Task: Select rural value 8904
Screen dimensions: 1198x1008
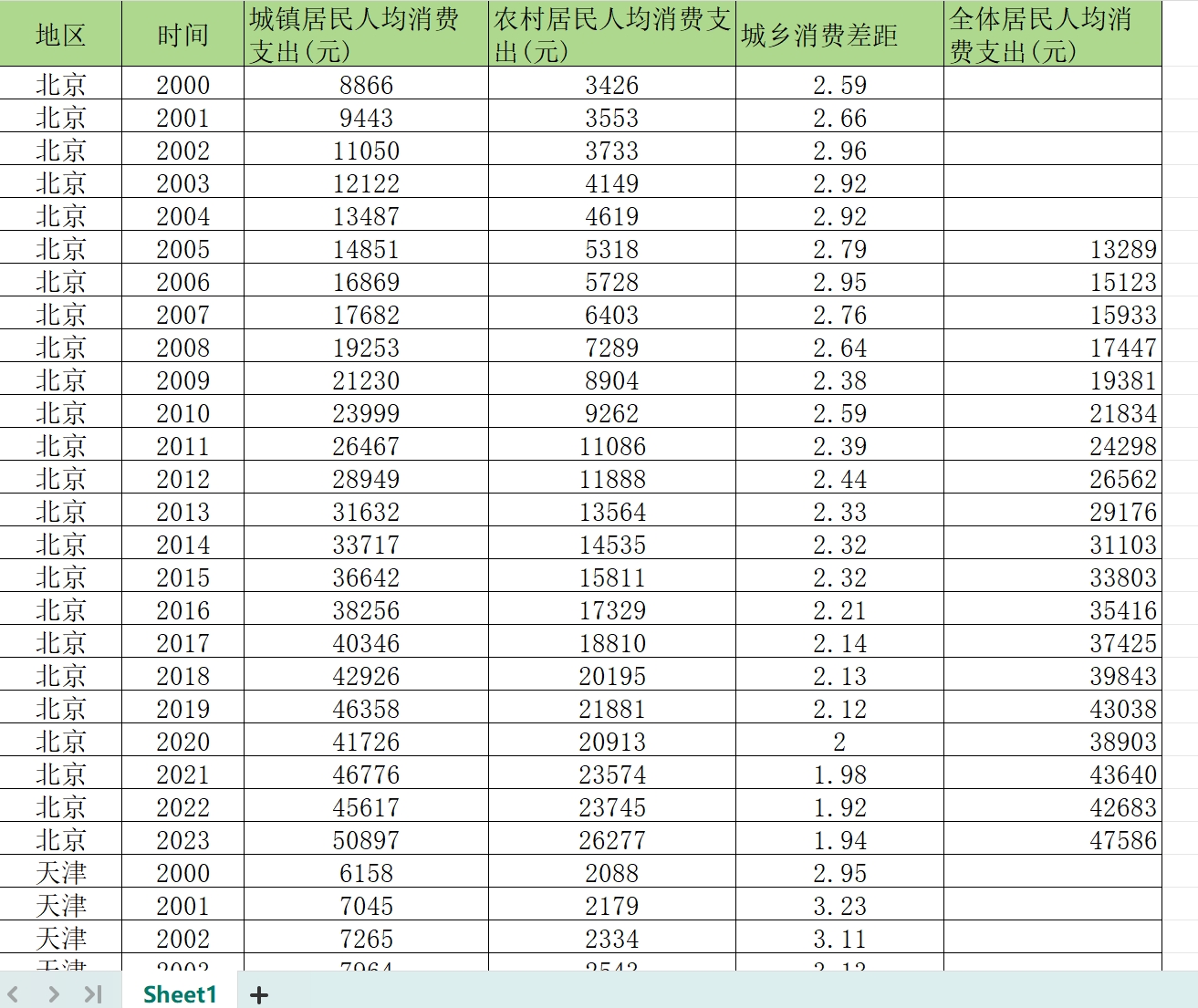Action: [612, 379]
